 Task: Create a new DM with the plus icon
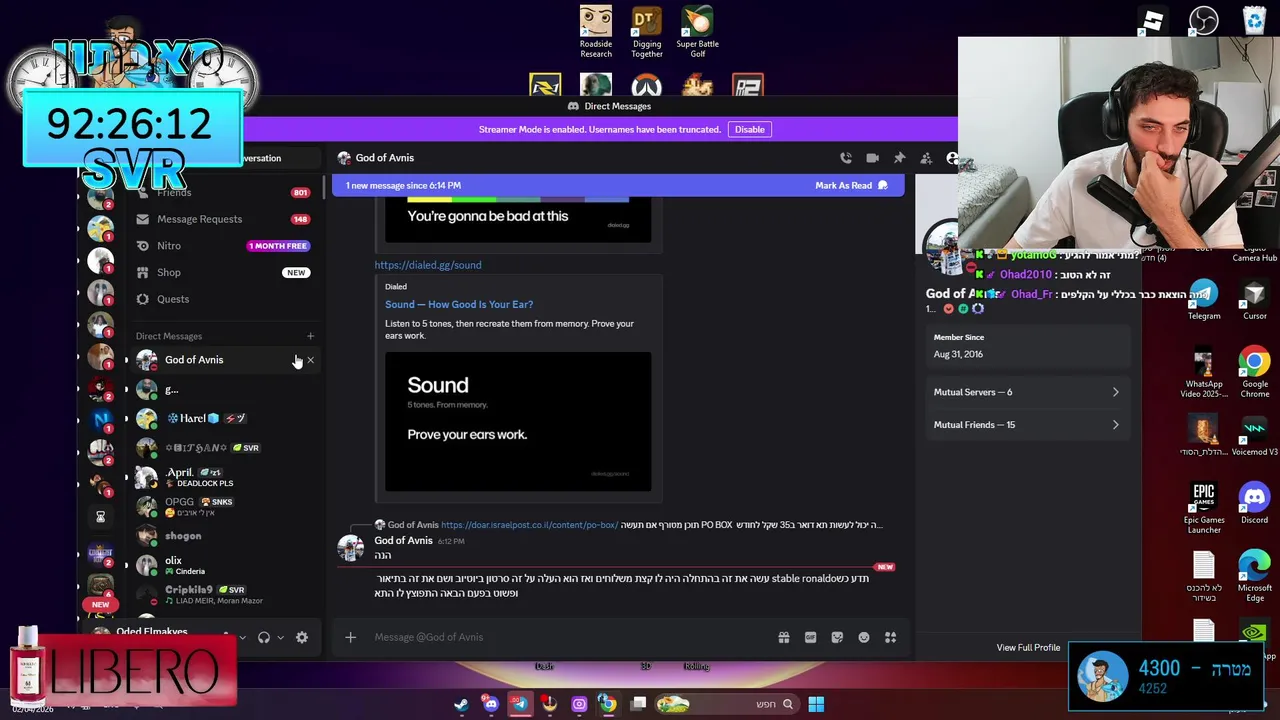point(310,336)
